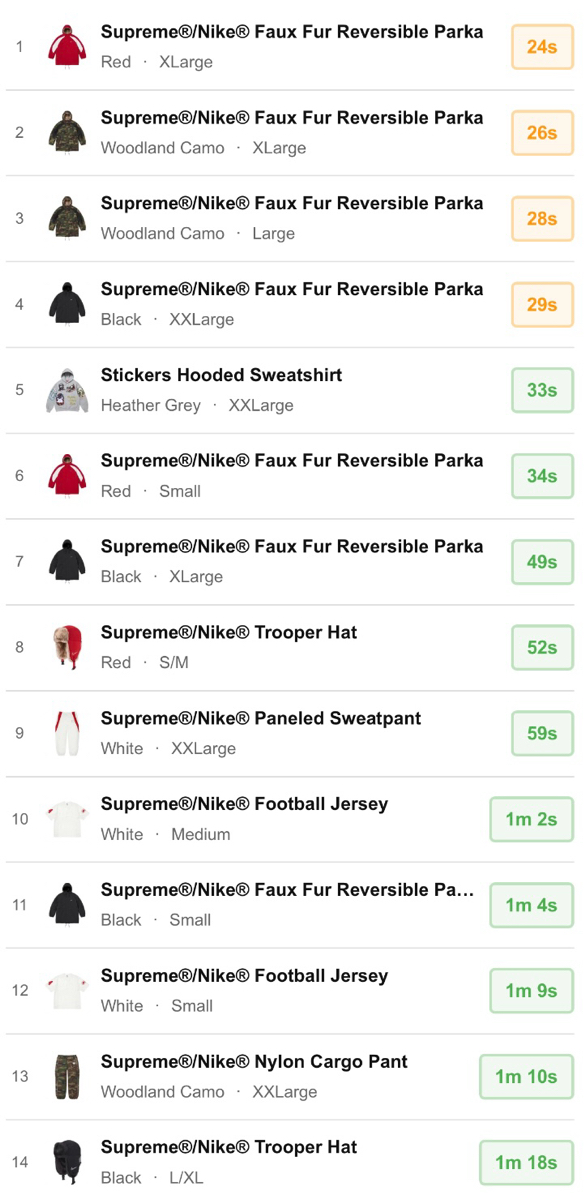Image resolution: width=586 pixels, height=1200 pixels.
Task: Open Supreme/Nike Nylon Cargo Pant title
Action: (254, 1062)
